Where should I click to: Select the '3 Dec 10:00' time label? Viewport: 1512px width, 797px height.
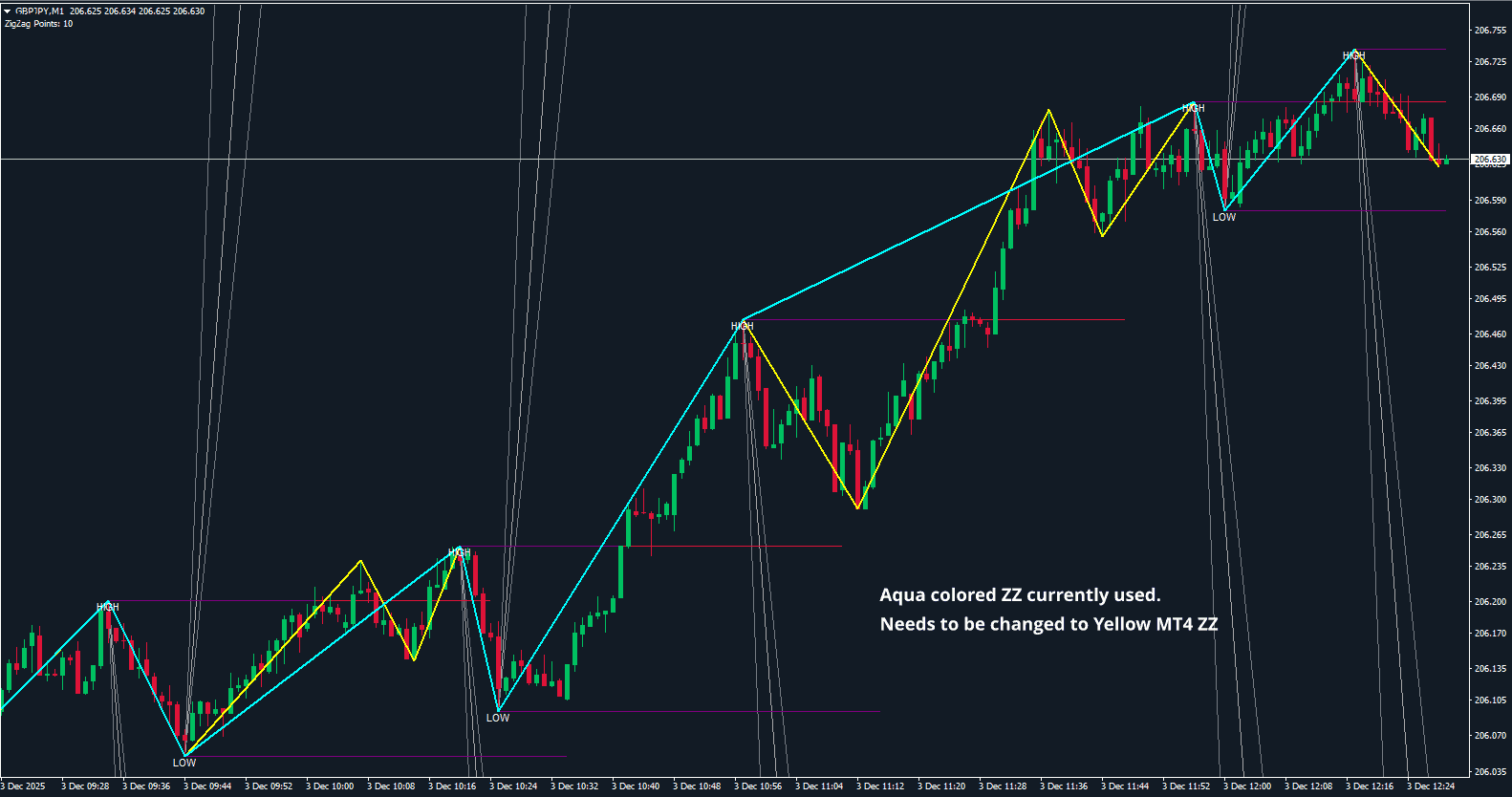pos(330,786)
